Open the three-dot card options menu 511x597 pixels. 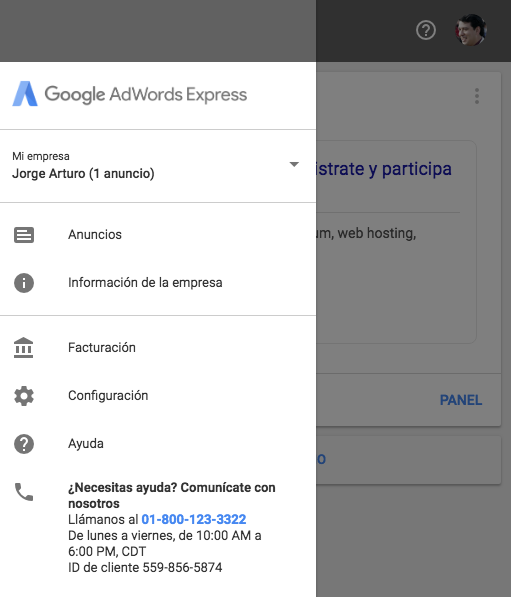point(477,96)
